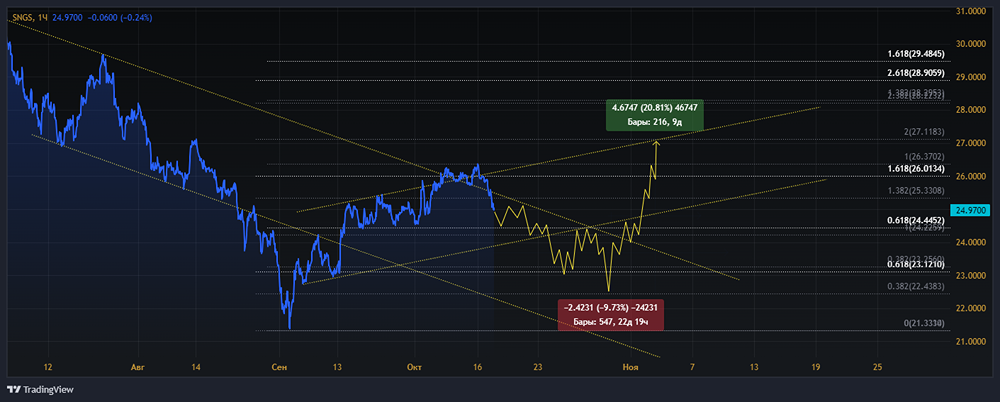Click the 1Ч interval label

click(x=43, y=17)
